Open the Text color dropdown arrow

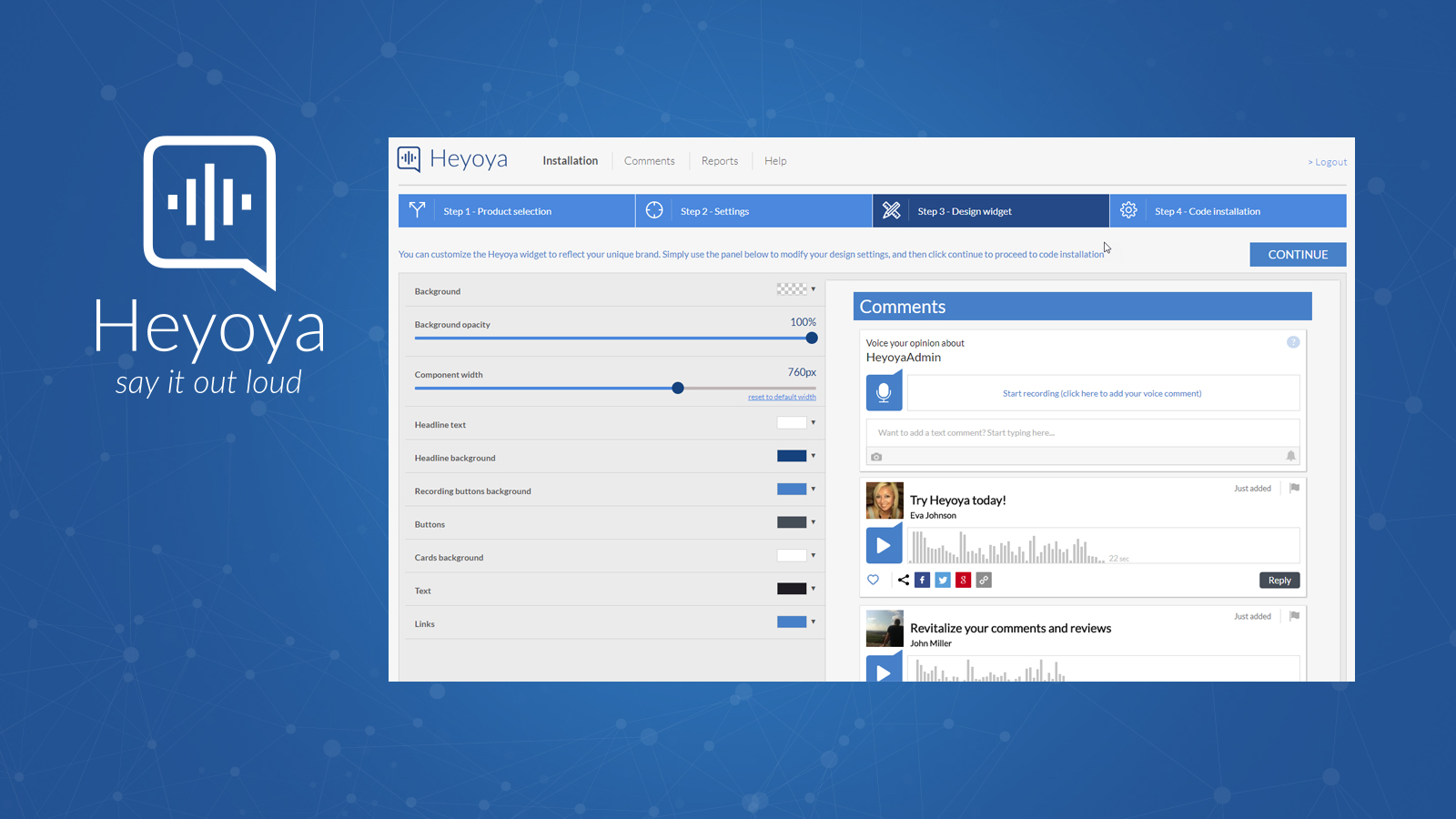pos(814,589)
